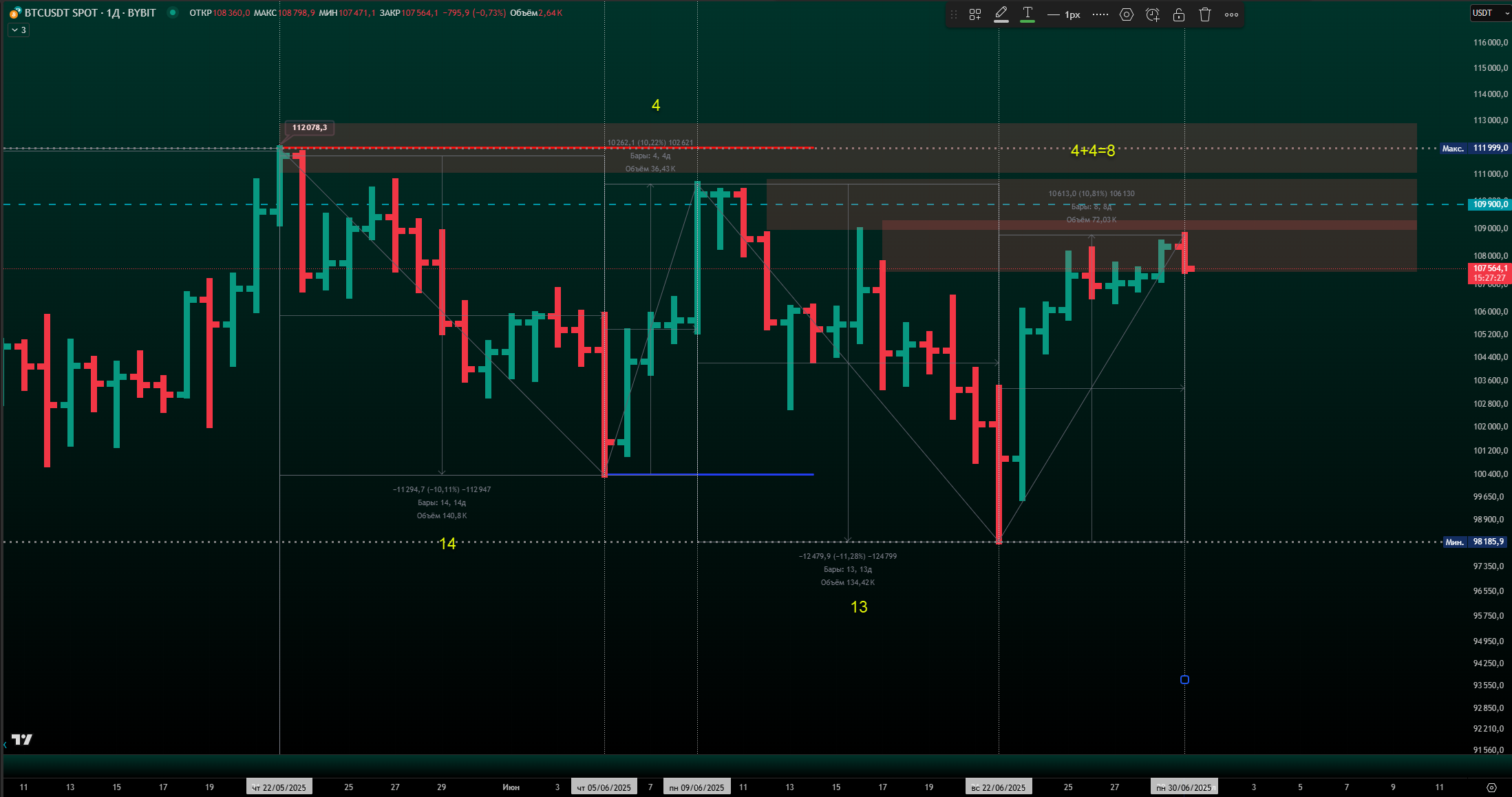Viewport: 1512px width, 797px height.
Task: Change line color with pencil icon
Action: [1001, 14]
